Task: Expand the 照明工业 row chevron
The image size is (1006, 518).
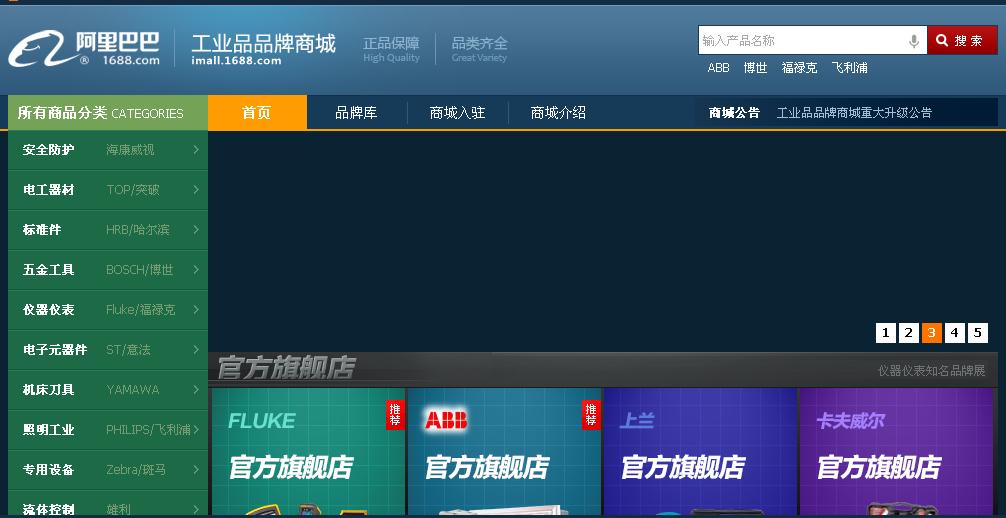Action: pos(196,429)
